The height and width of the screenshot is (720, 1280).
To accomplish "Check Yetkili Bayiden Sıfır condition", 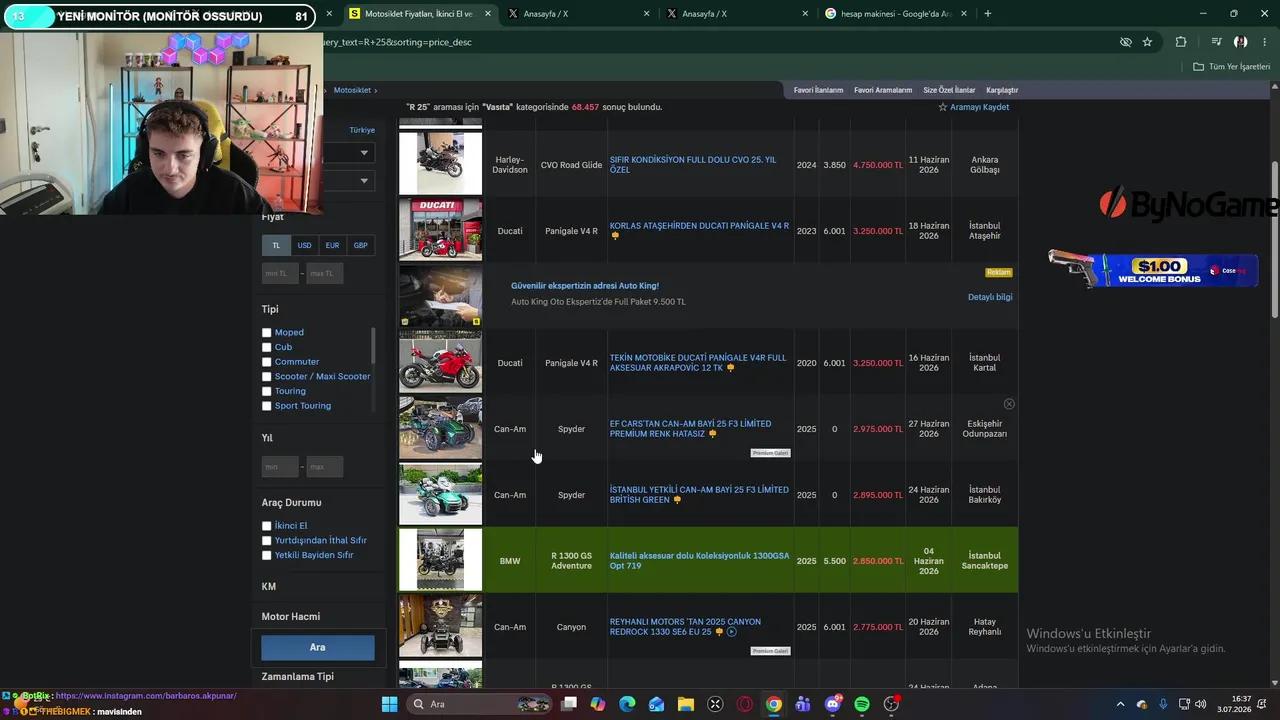I will coord(267,555).
